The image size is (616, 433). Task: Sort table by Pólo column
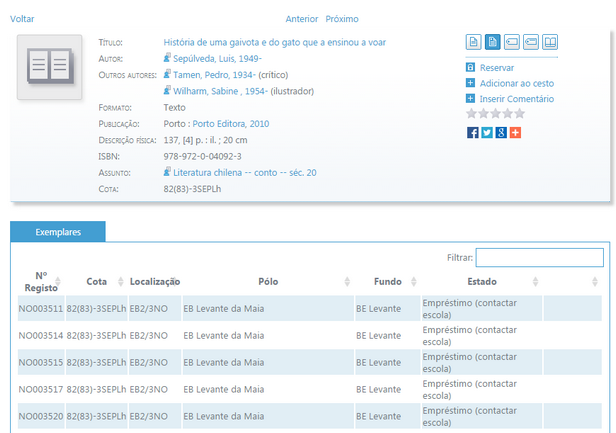coord(268,281)
